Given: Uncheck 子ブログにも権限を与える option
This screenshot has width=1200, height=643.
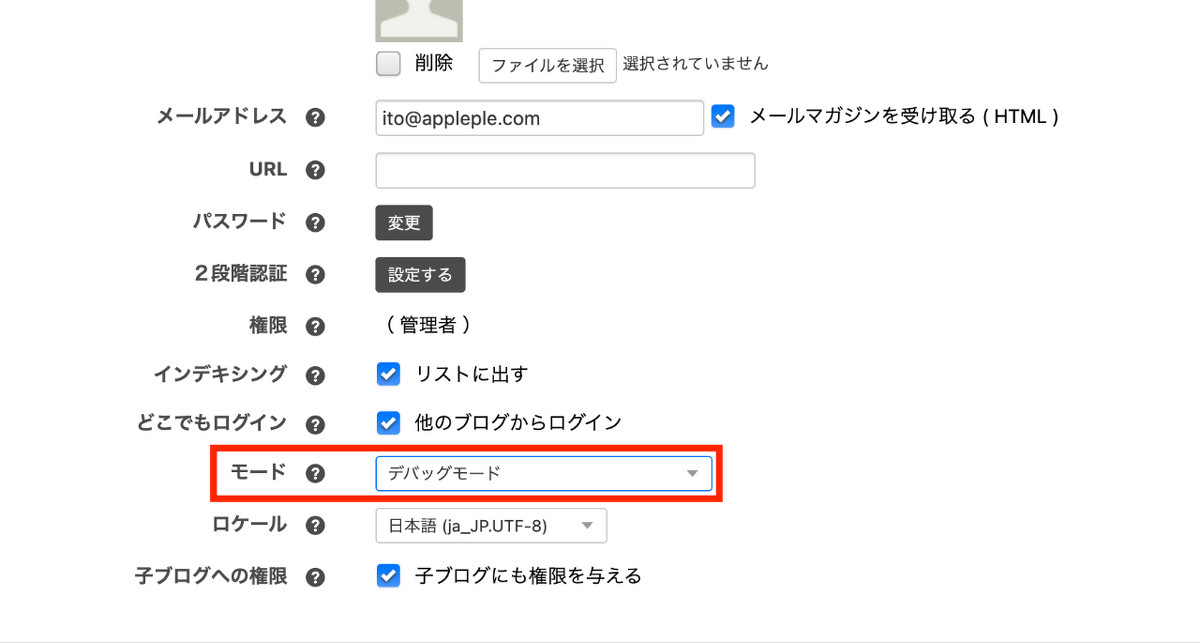Looking at the screenshot, I should 388,575.
